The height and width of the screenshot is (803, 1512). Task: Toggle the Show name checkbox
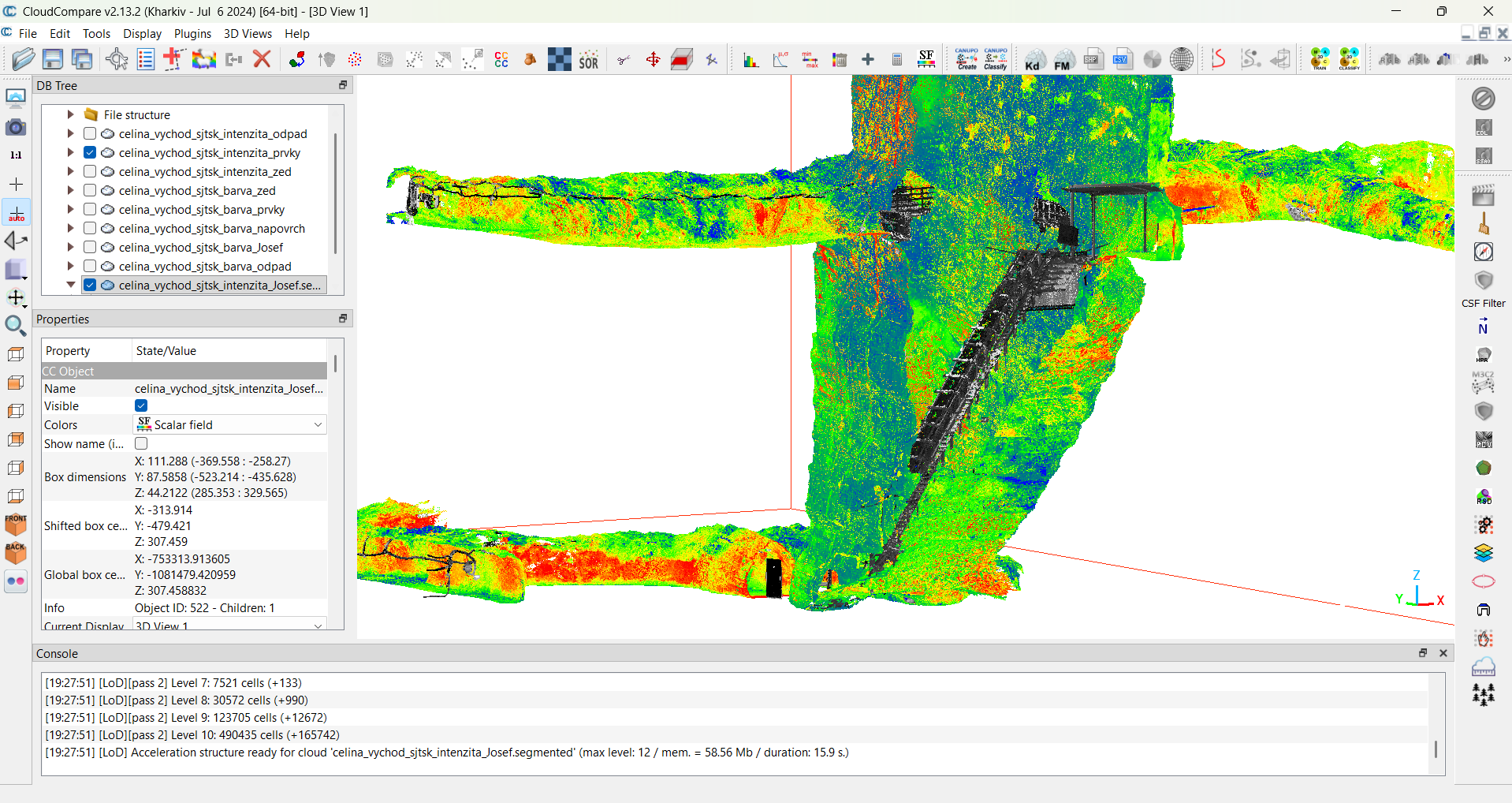coord(142,444)
